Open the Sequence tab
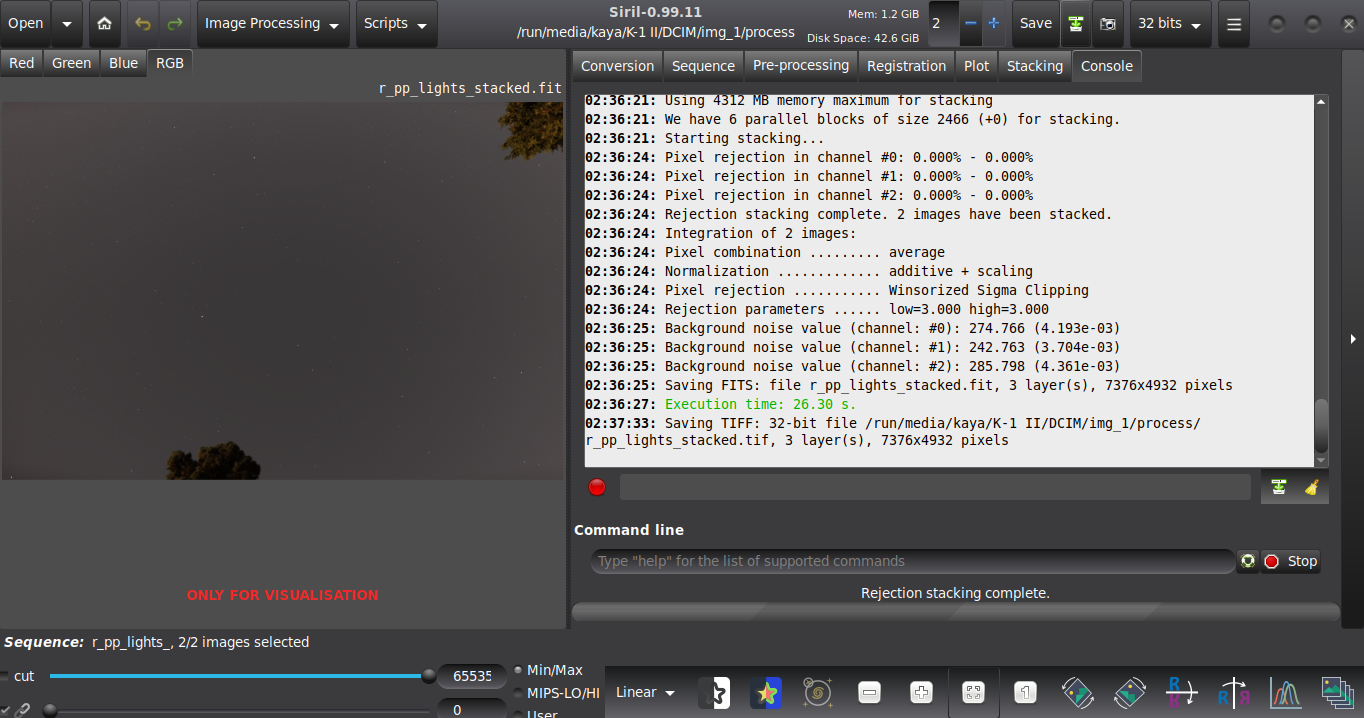The width and height of the screenshot is (1364, 718). pos(703,66)
